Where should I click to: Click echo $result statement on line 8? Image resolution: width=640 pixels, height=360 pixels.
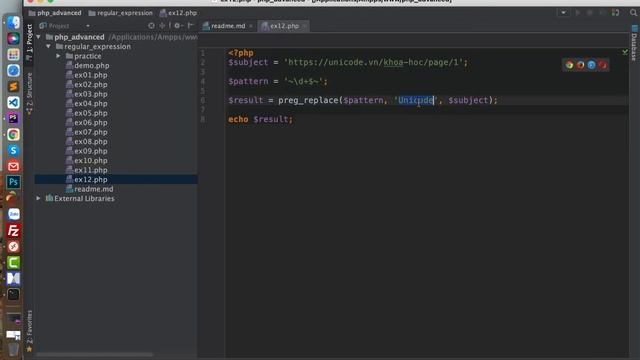(x=260, y=119)
